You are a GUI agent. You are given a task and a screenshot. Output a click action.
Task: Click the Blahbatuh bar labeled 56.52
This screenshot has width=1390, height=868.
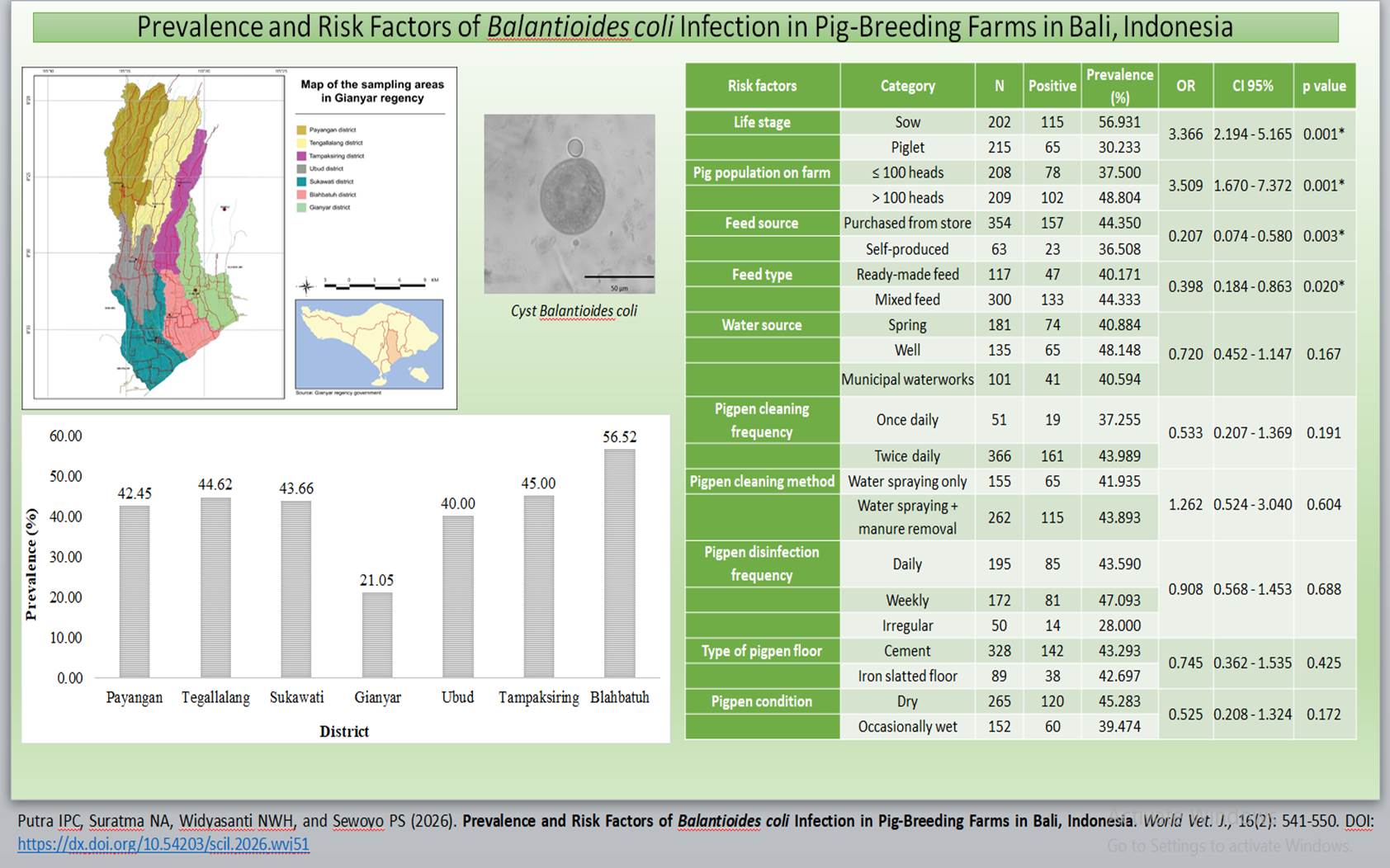pyautogui.click(x=620, y=563)
